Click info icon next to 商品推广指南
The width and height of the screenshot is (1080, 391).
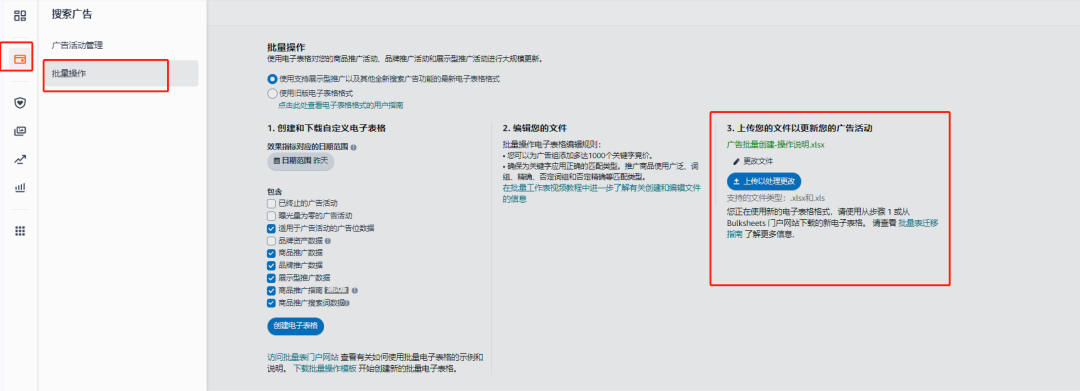click(355, 290)
